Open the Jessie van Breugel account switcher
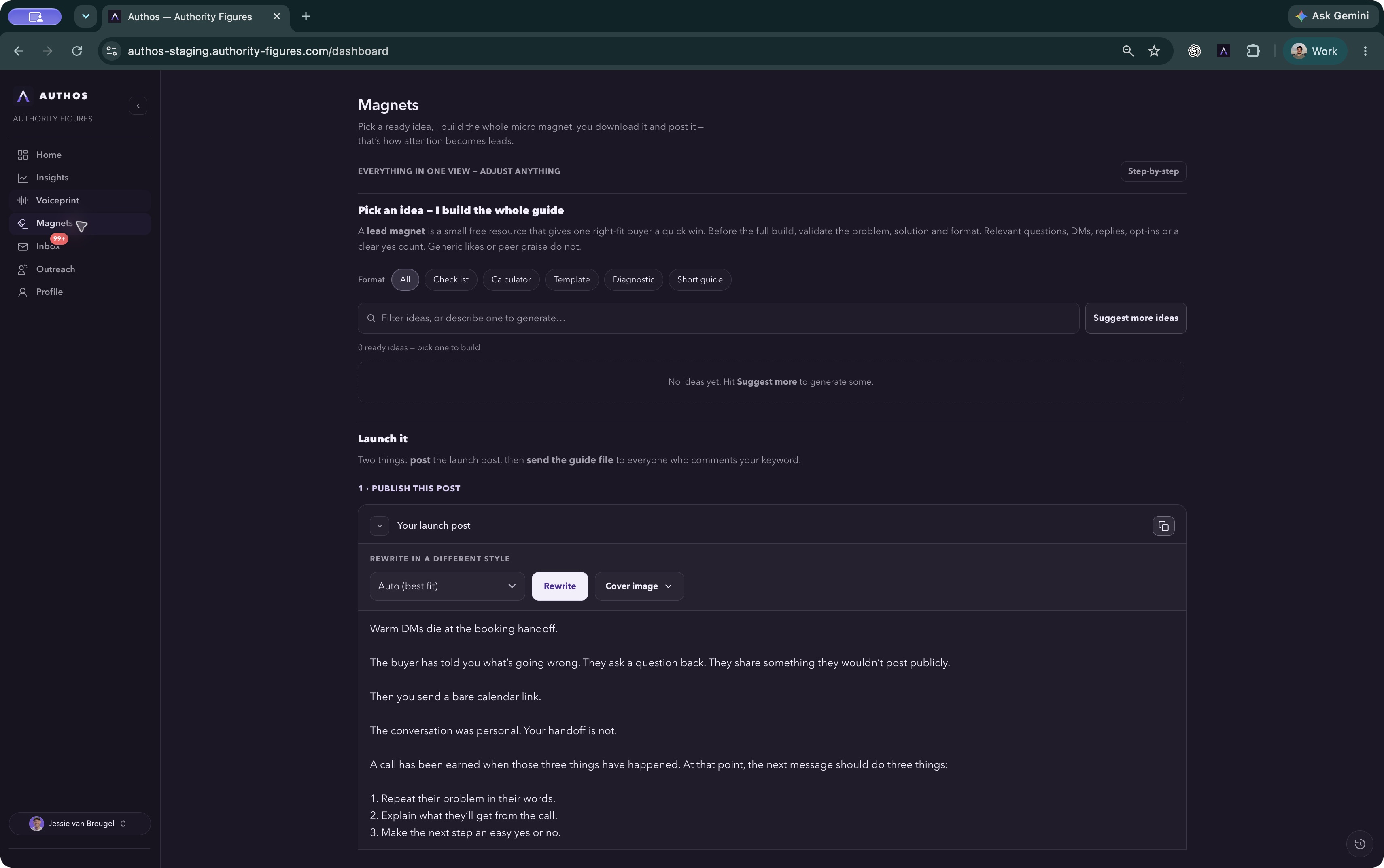Viewport: 1384px width, 868px height. (x=80, y=823)
